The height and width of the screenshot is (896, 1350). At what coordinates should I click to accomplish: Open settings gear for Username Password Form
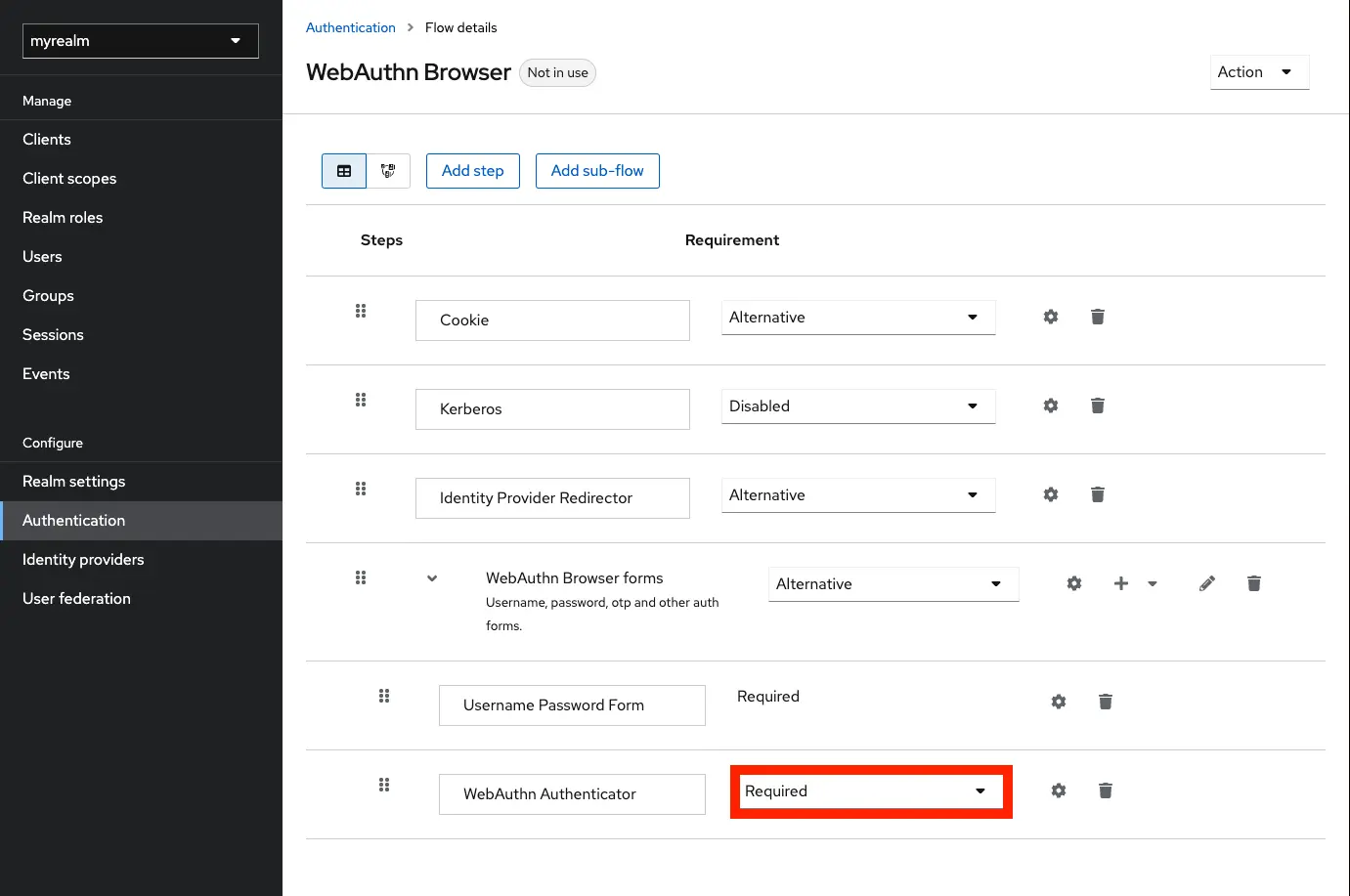[1058, 701]
